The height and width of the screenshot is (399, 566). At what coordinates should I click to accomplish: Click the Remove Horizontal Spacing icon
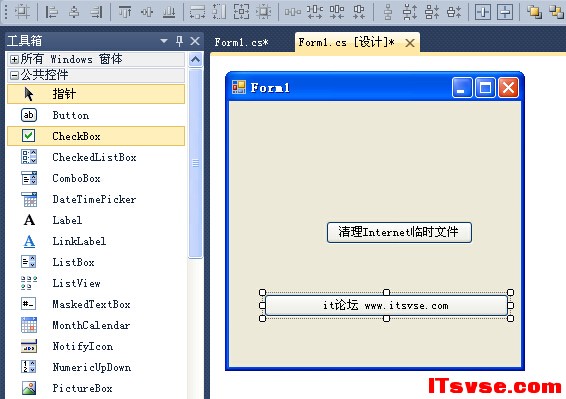coord(359,12)
